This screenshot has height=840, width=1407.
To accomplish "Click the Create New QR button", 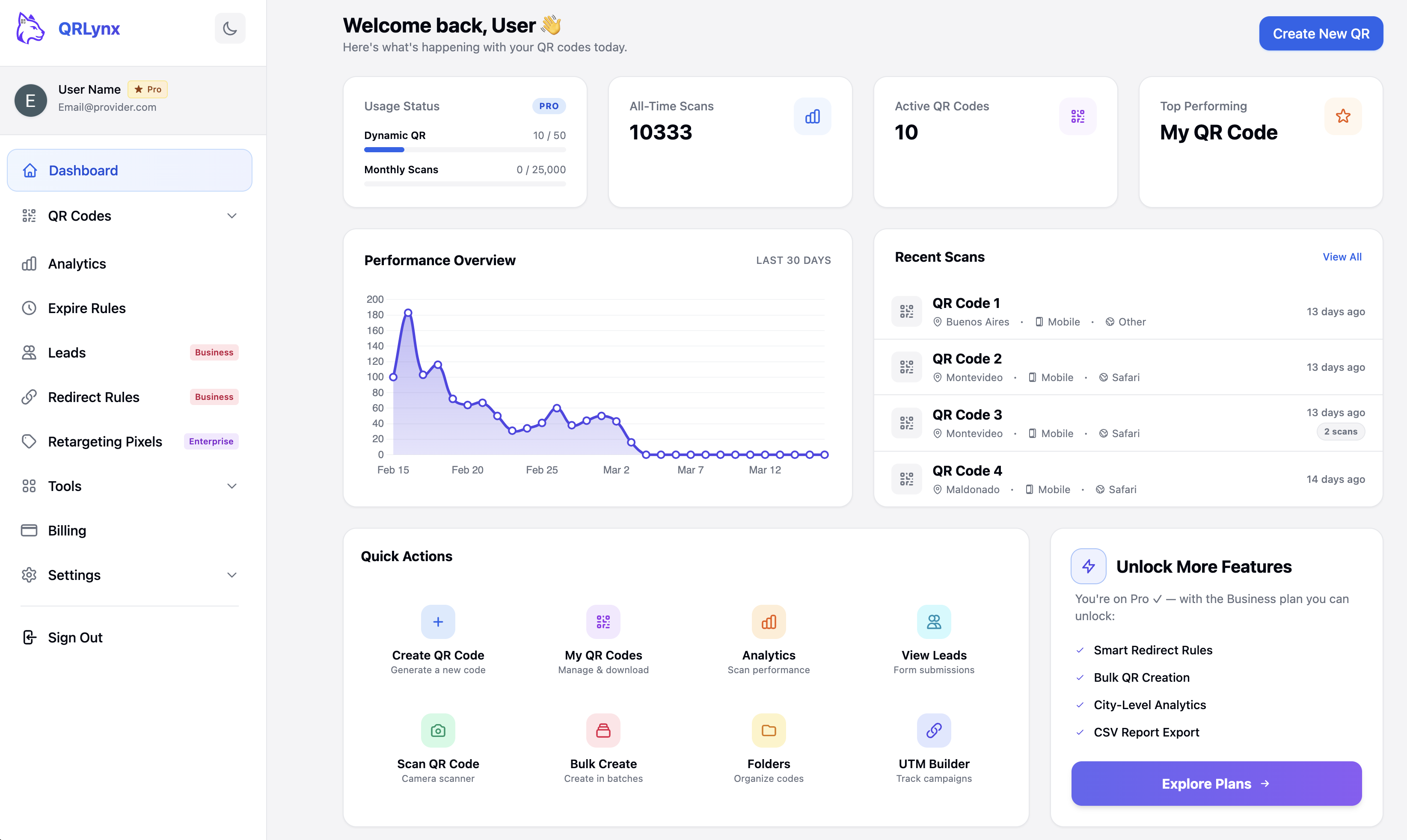I will (x=1321, y=33).
